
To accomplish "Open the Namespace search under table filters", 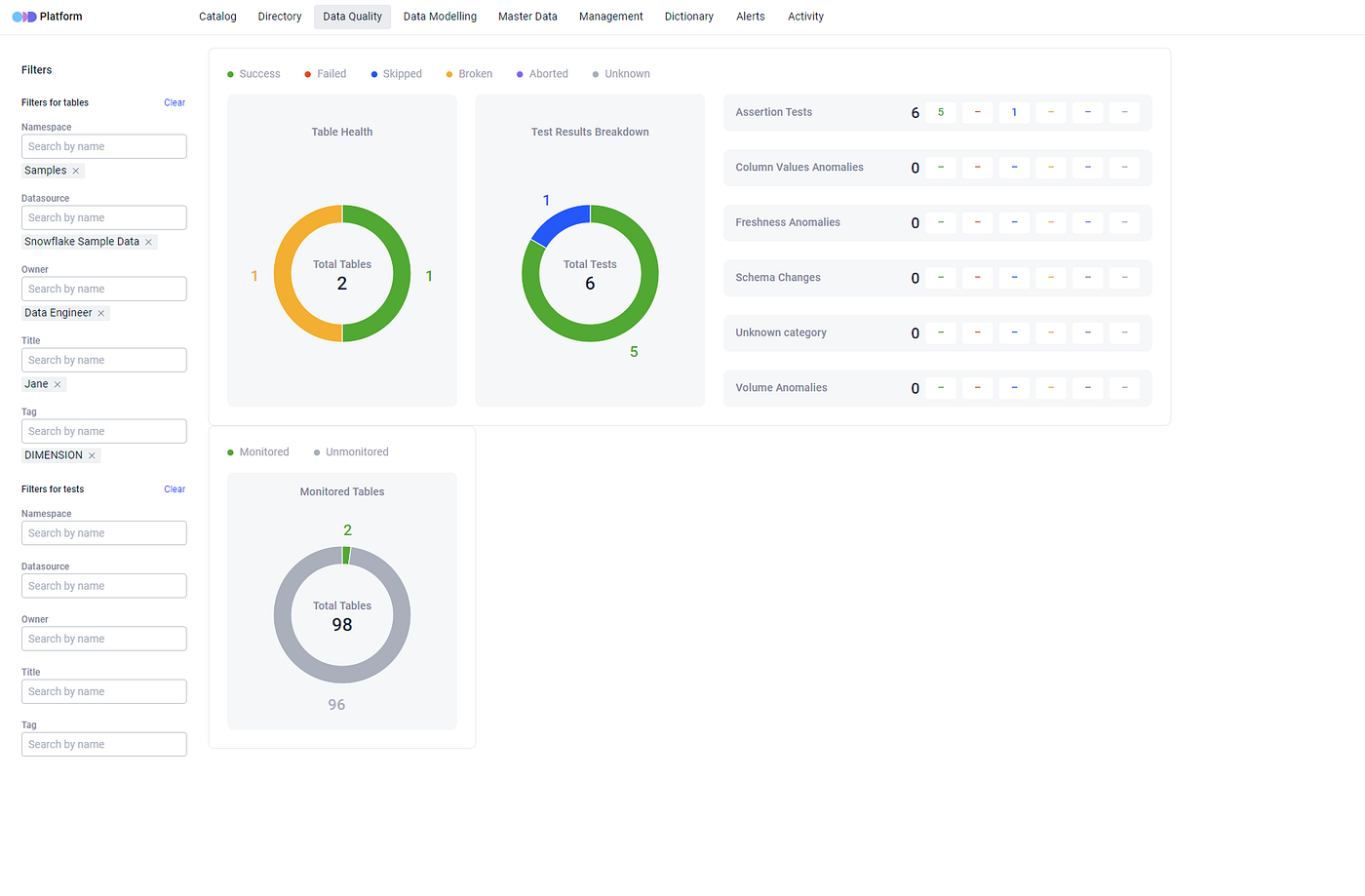I will [x=103, y=146].
